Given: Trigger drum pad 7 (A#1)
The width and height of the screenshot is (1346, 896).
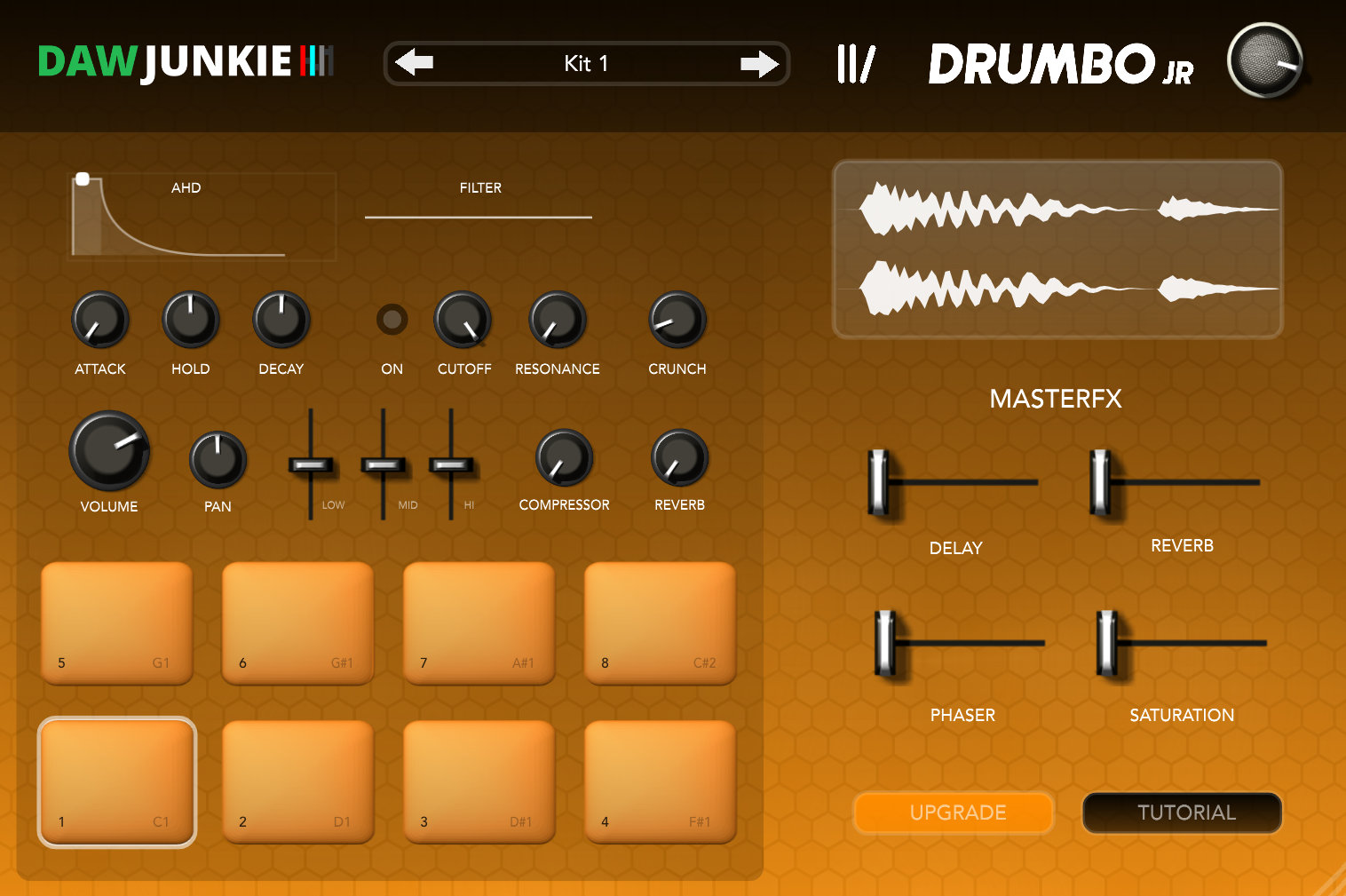Looking at the screenshot, I should click(x=479, y=623).
